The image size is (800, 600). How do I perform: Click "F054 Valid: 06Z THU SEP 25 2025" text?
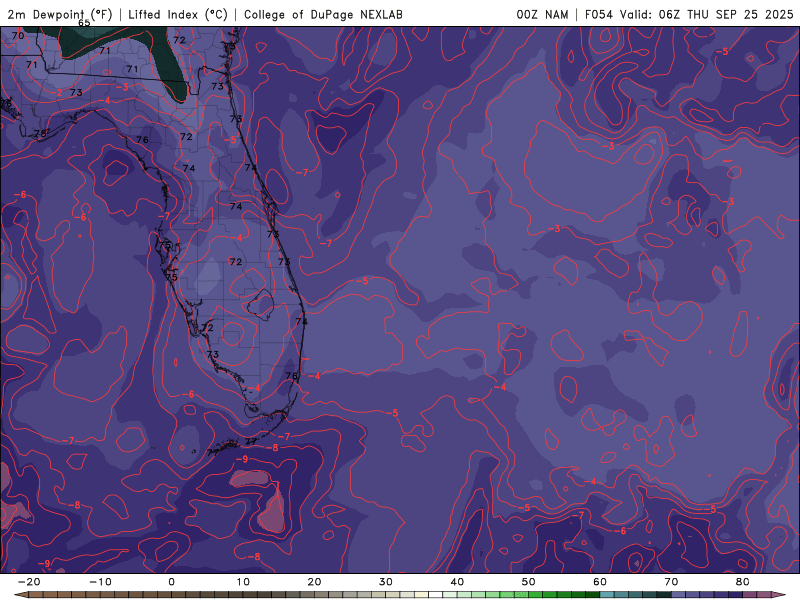coord(689,14)
